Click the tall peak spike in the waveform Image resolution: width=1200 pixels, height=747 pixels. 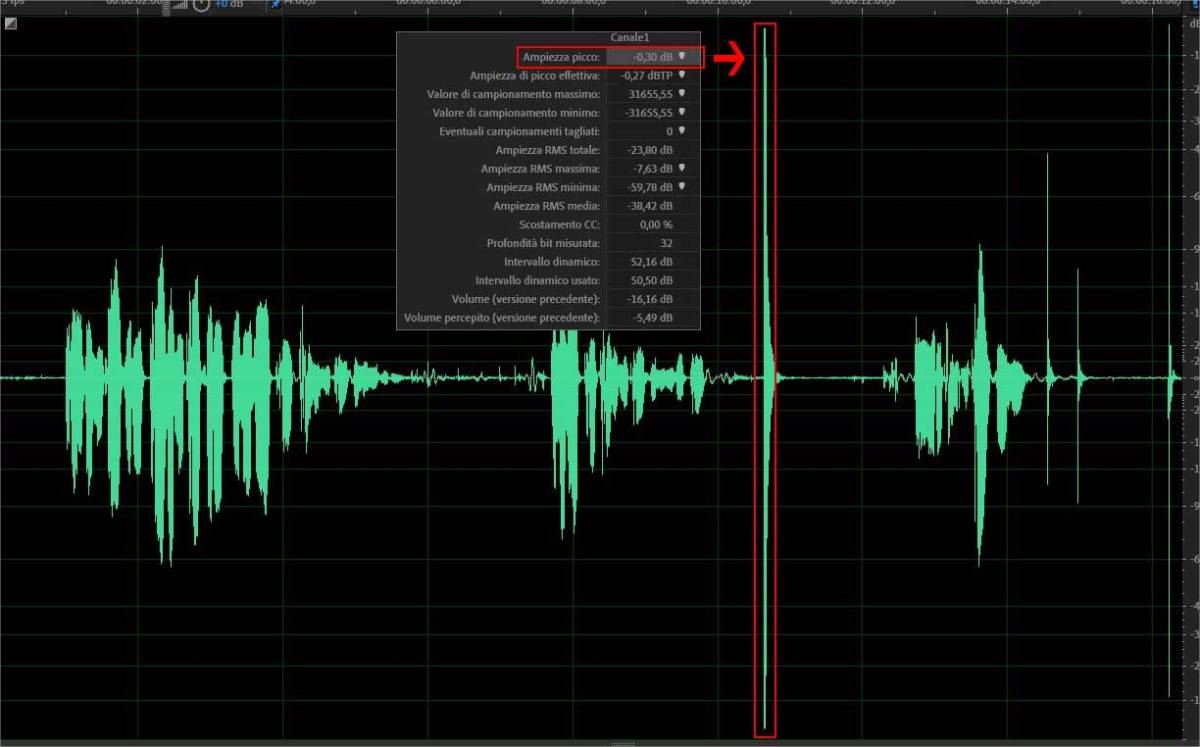click(x=765, y=200)
